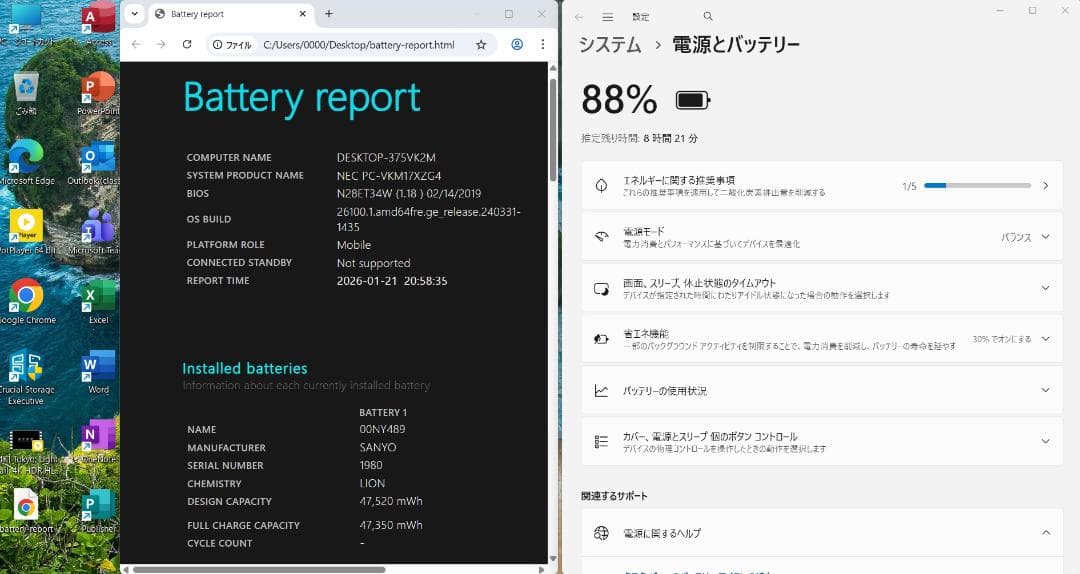
Task: Launch the Google Chrome desktop shortcut
Action: [x=26, y=302]
